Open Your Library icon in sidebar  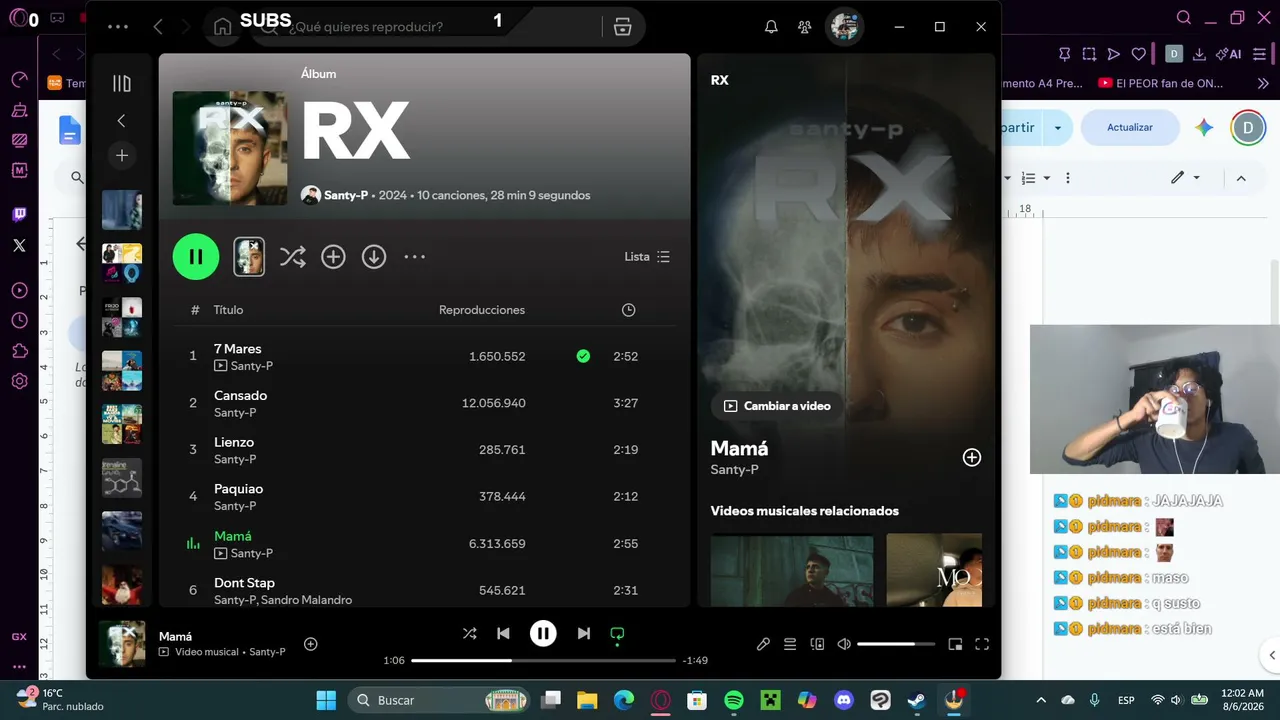click(122, 84)
